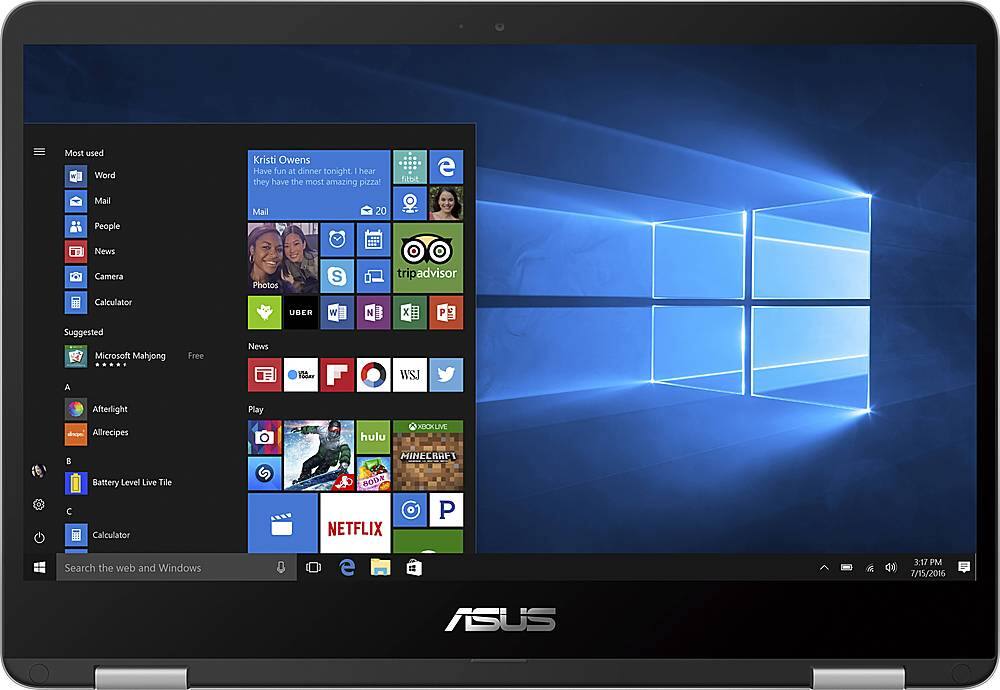Open the Netflix tile
The width and height of the screenshot is (1000, 690).
coord(353,524)
